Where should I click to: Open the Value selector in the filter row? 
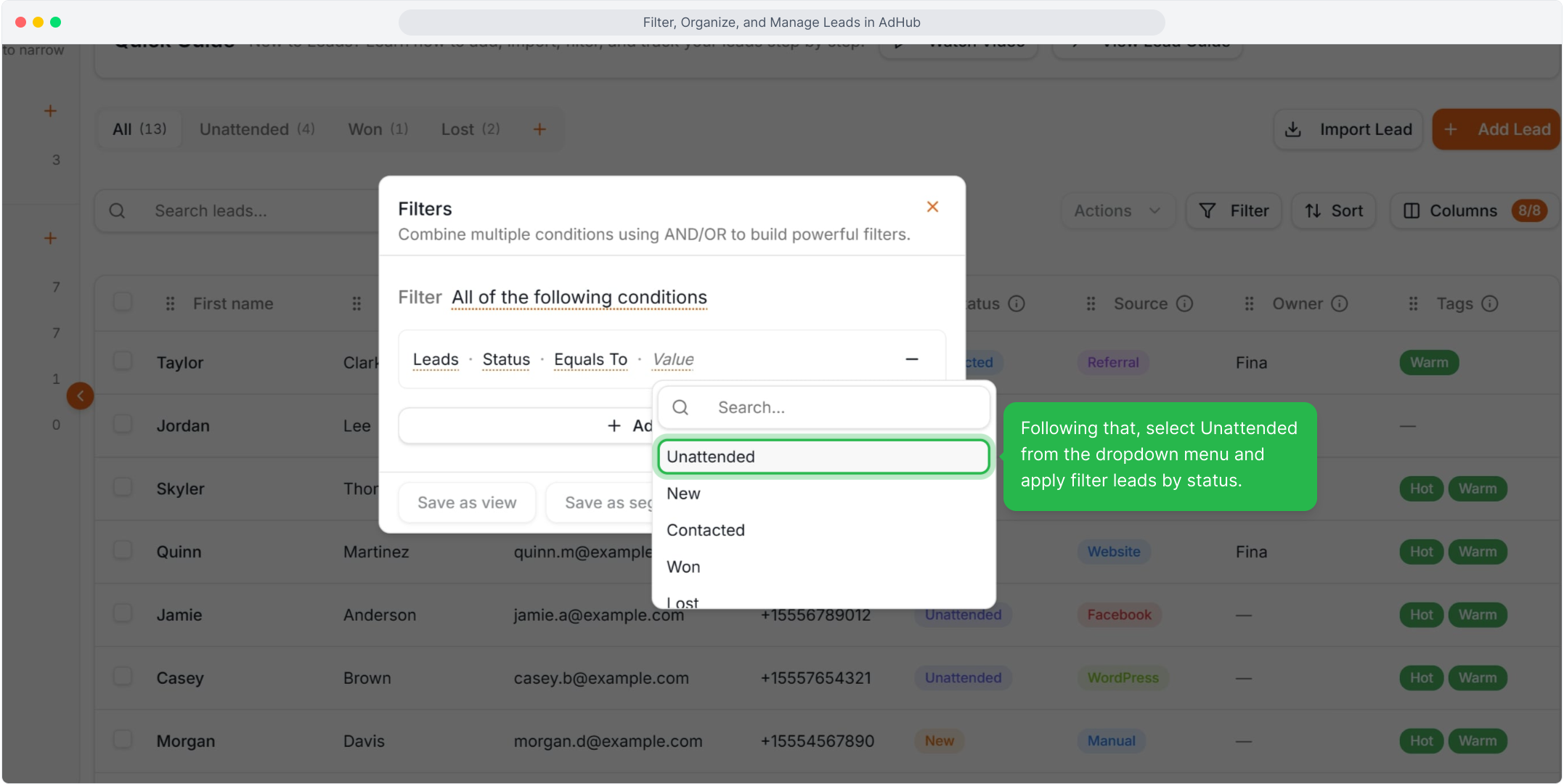(672, 359)
